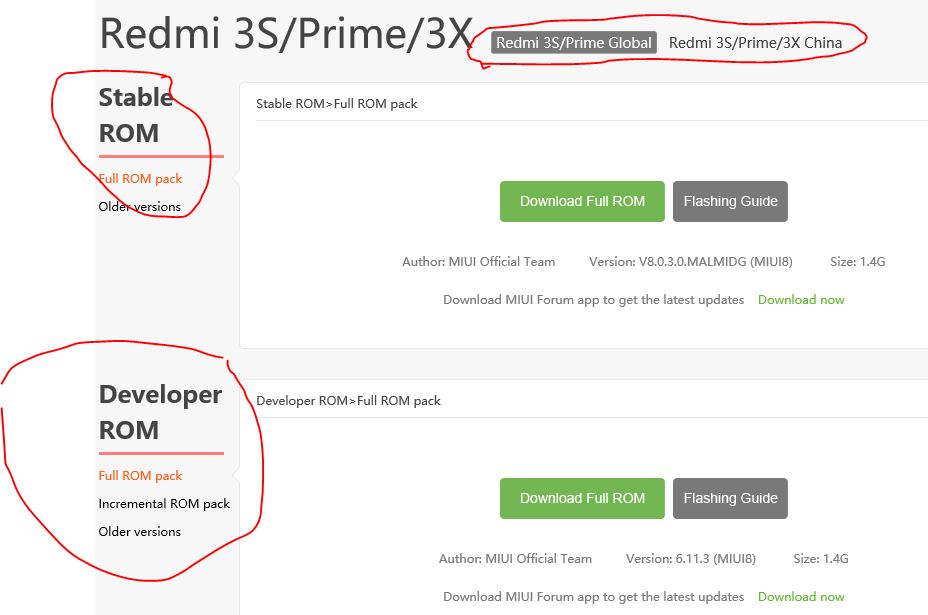
Task: Click the Developer ROM>Full ROM pack breadcrumb
Action: click(349, 401)
